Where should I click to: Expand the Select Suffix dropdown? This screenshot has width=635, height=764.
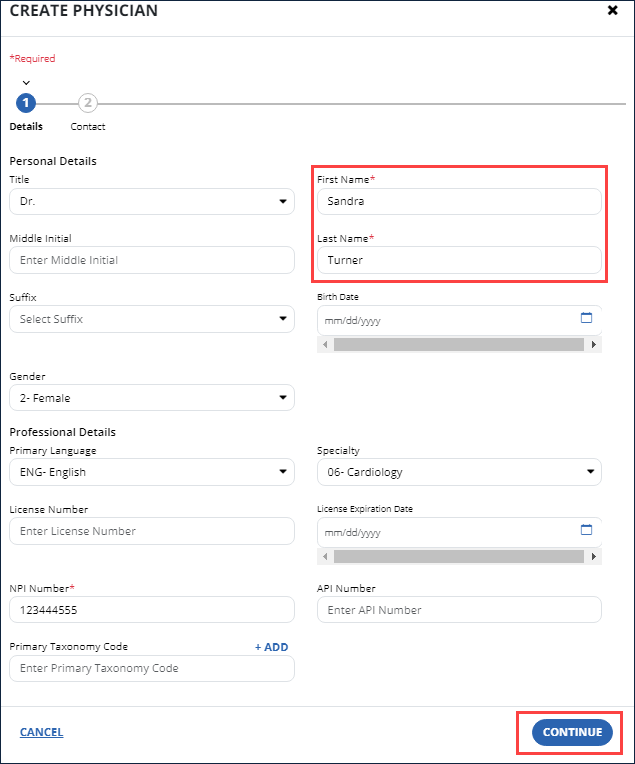[152, 319]
